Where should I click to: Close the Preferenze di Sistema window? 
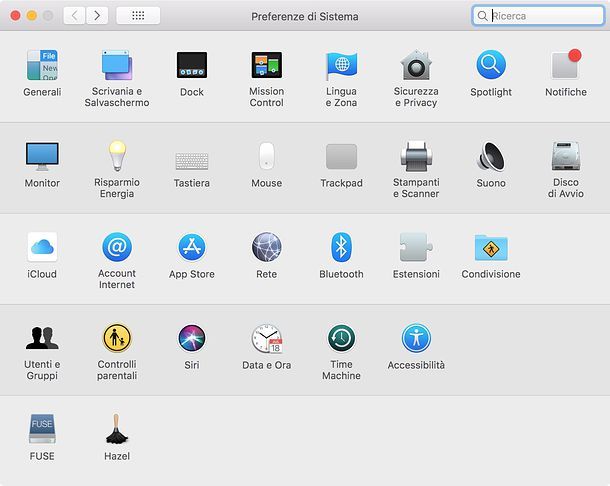point(16,16)
